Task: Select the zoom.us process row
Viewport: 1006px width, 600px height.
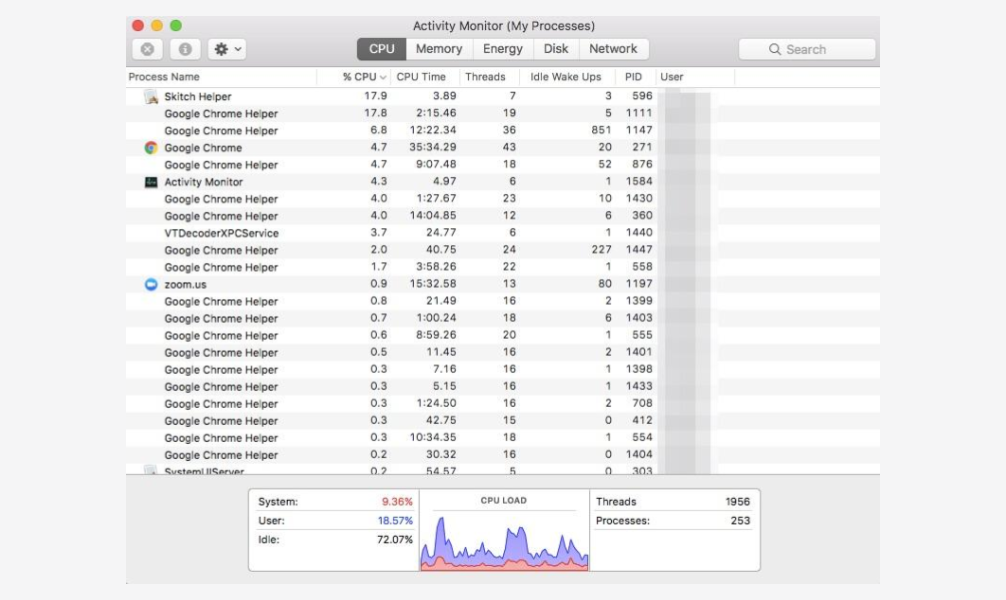Action: tap(502, 284)
